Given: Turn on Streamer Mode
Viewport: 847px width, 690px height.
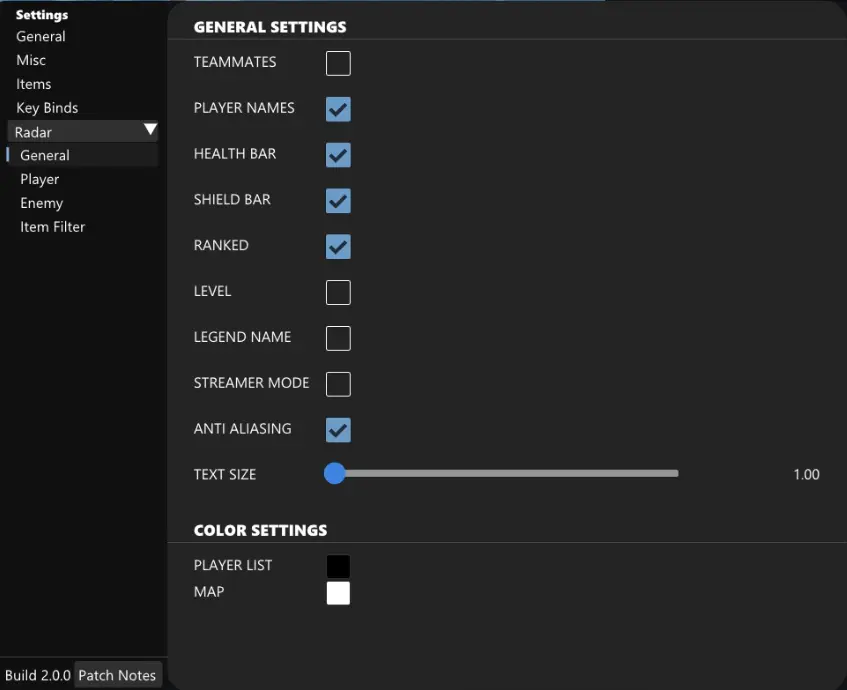Looking at the screenshot, I should pos(338,384).
